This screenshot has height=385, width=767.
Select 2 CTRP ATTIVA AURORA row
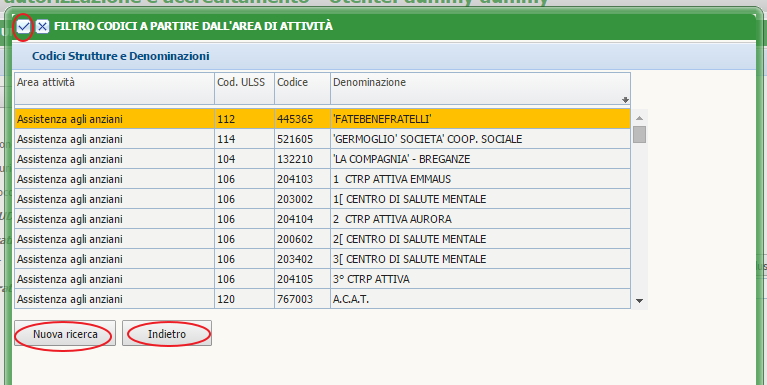(322, 219)
